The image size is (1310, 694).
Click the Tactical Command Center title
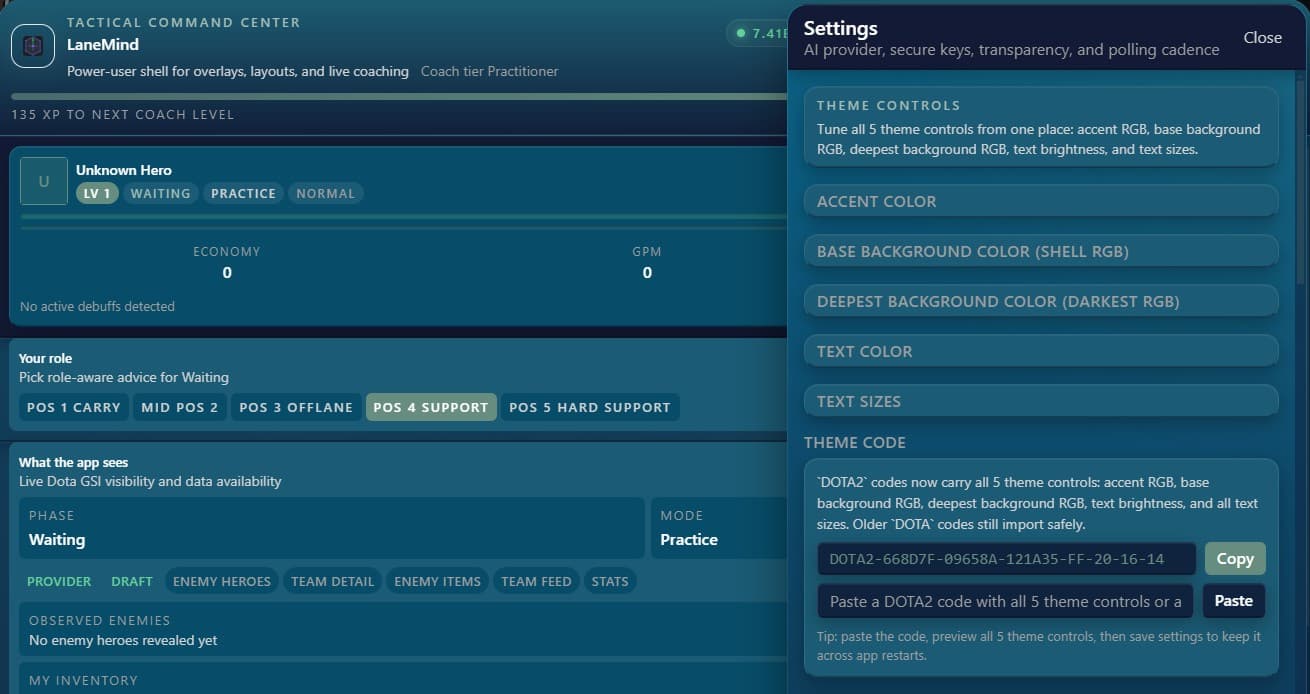point(183,22)
